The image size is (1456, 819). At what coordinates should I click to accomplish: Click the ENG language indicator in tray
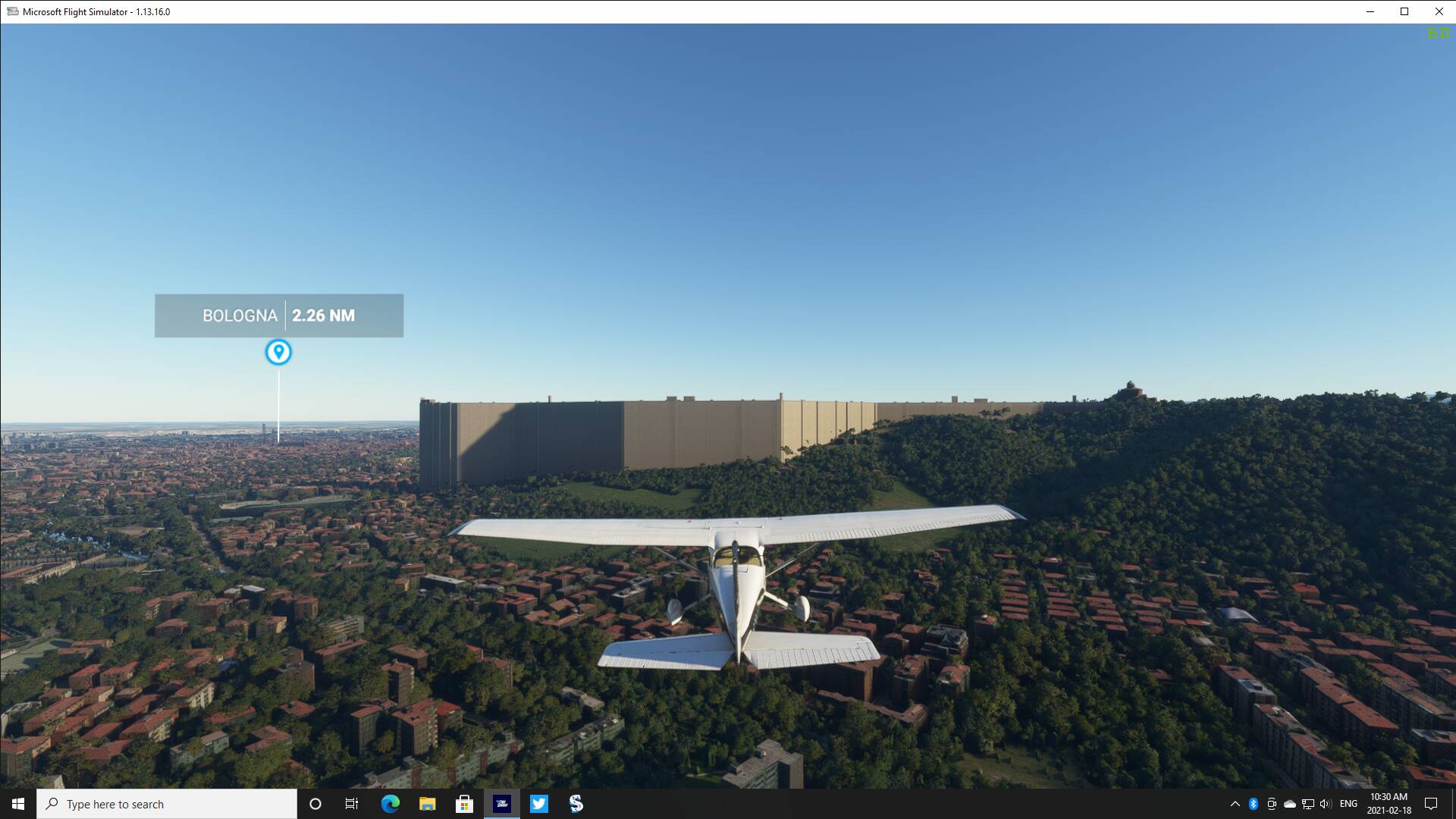(x=1348, y=804)
